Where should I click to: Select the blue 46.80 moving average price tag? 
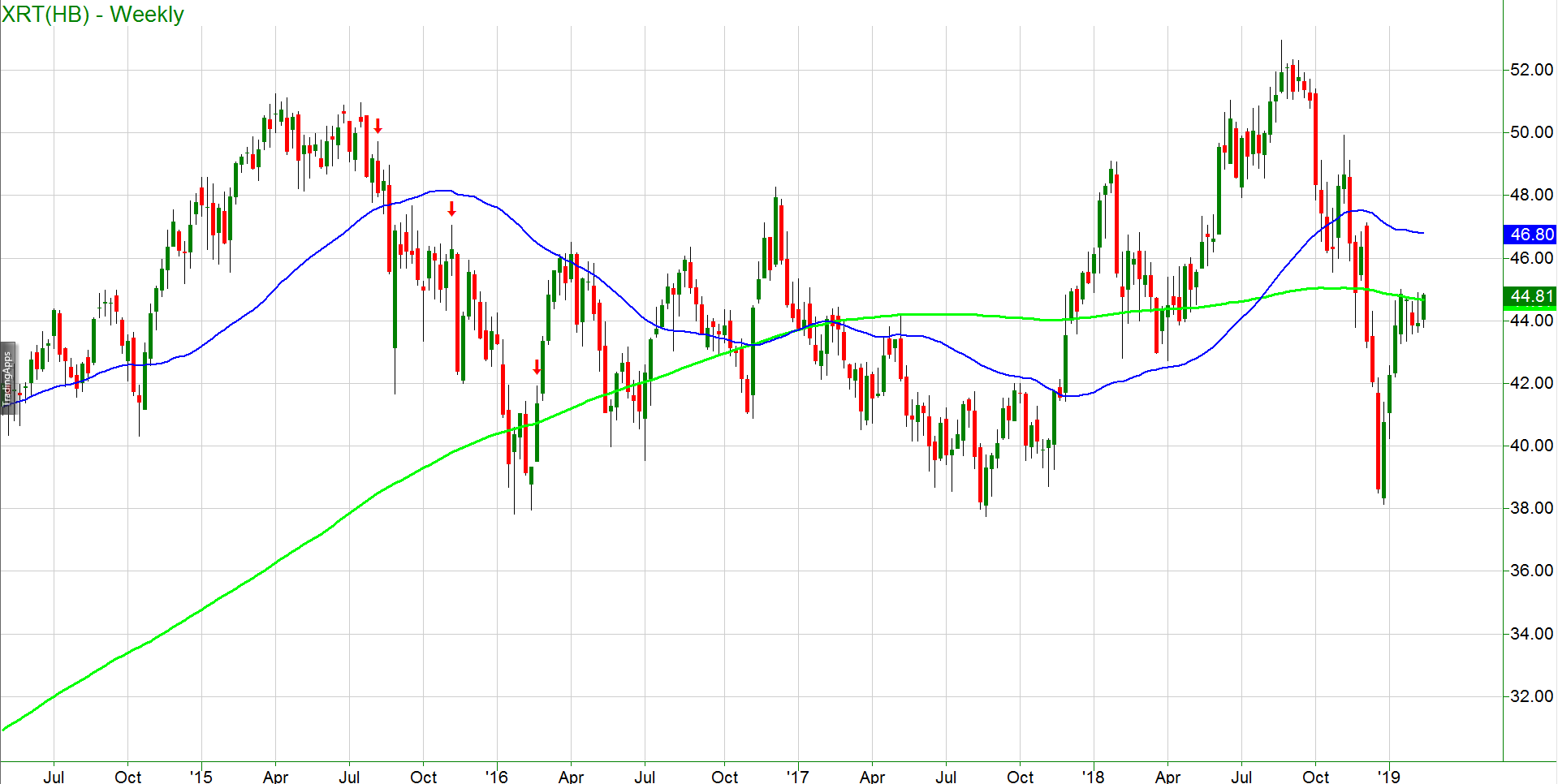pos(1530,235)
